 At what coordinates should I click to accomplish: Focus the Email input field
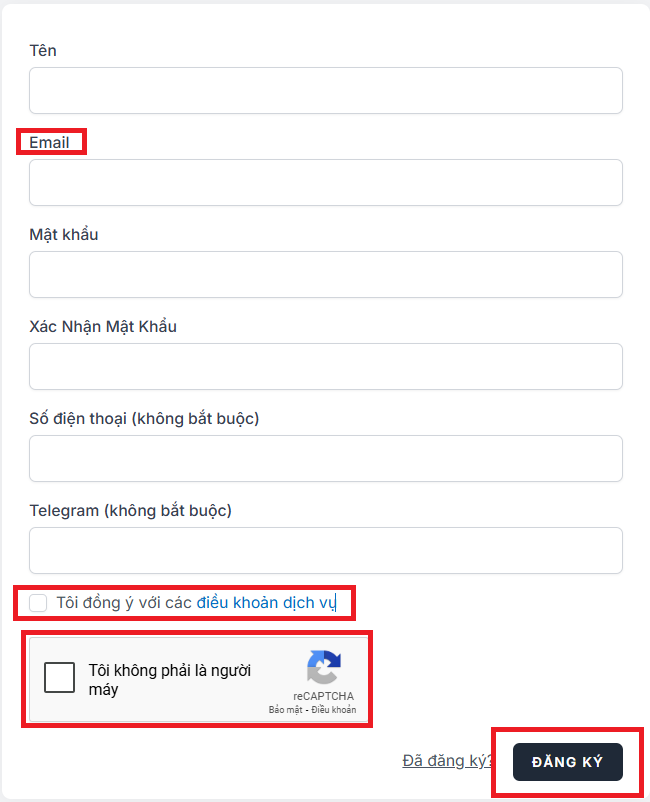tap(326, 183)
